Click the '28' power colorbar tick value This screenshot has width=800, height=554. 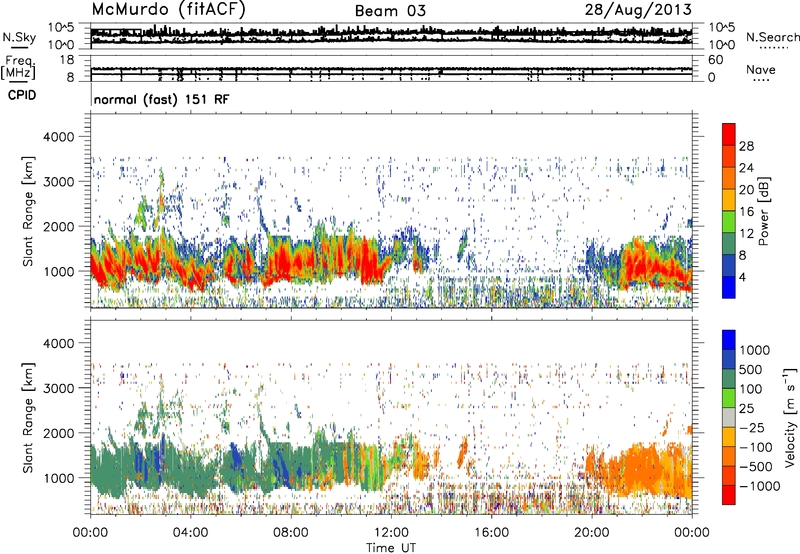pos(746,146)
